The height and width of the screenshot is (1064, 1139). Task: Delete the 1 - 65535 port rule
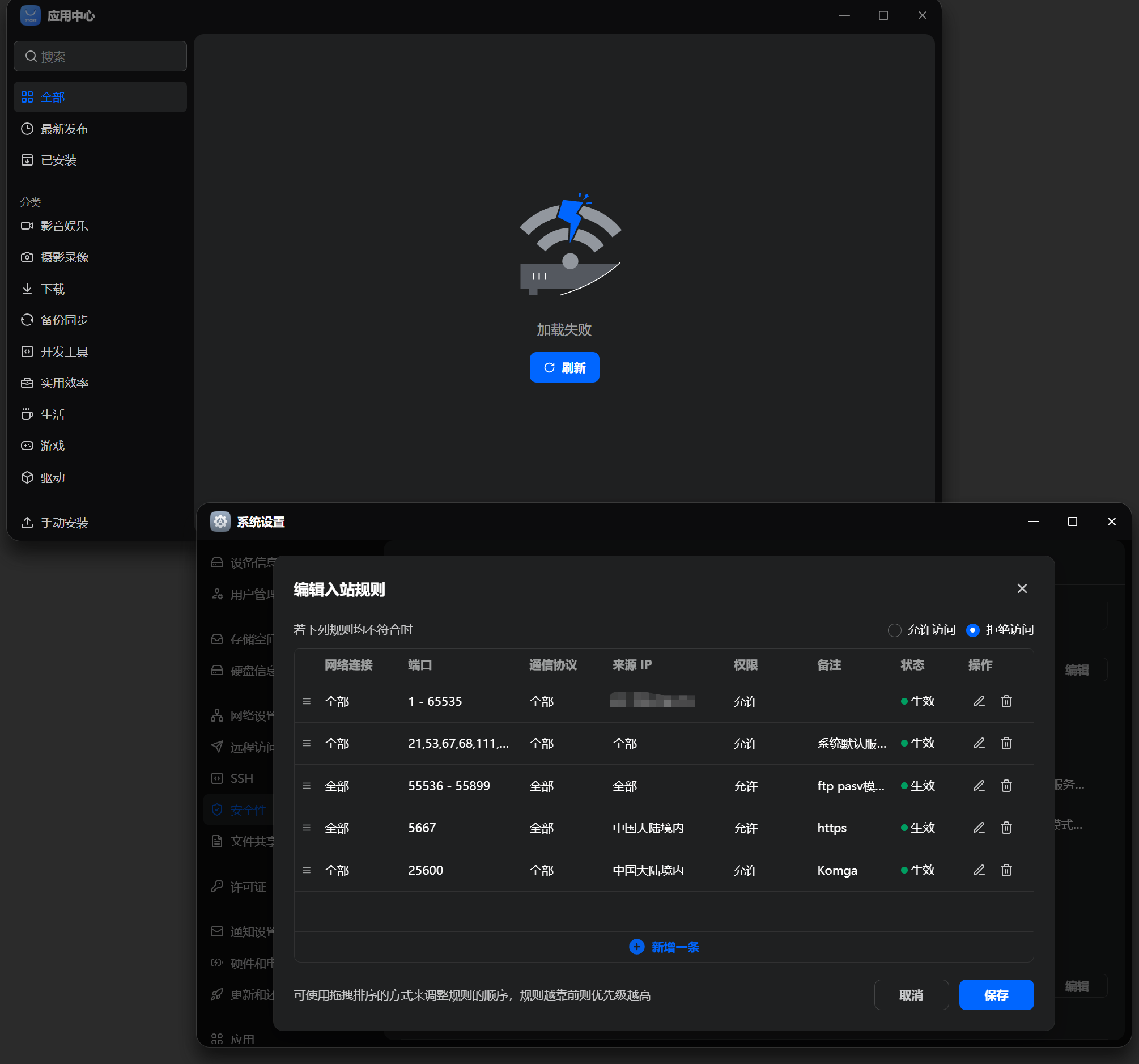[1006, 701]
